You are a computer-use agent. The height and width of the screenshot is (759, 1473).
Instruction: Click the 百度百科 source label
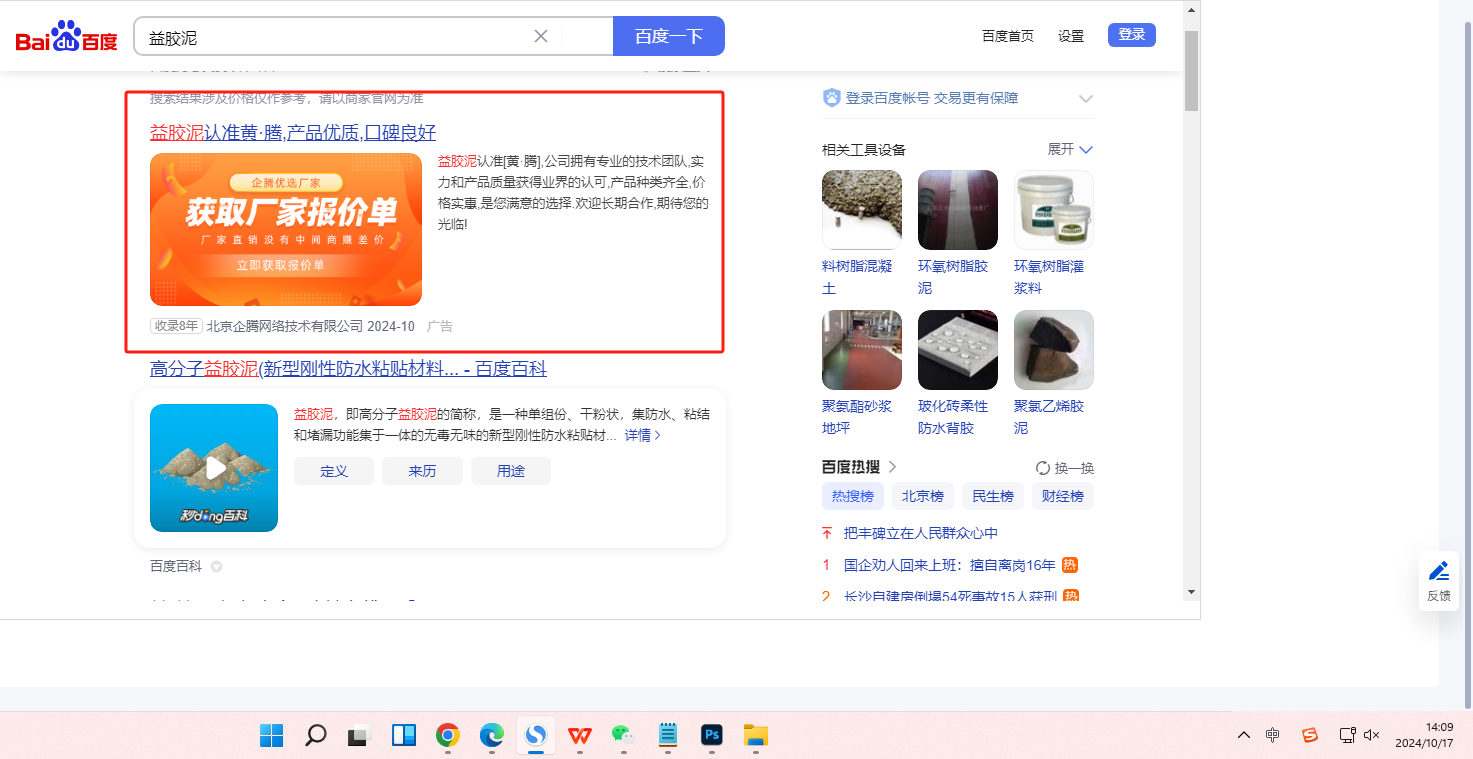(176, 566)
